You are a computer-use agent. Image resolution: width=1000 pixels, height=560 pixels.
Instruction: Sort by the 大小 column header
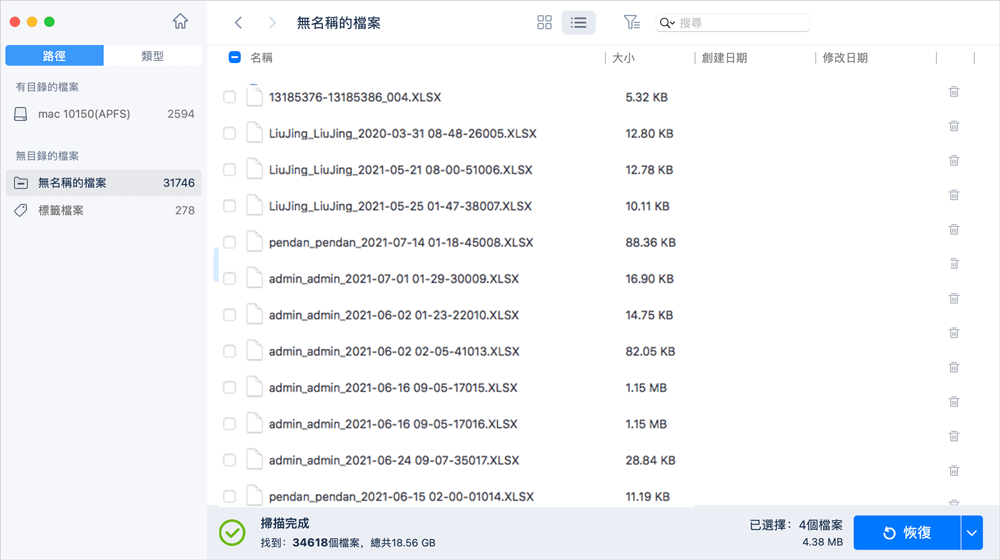click(x=623, y=58)
